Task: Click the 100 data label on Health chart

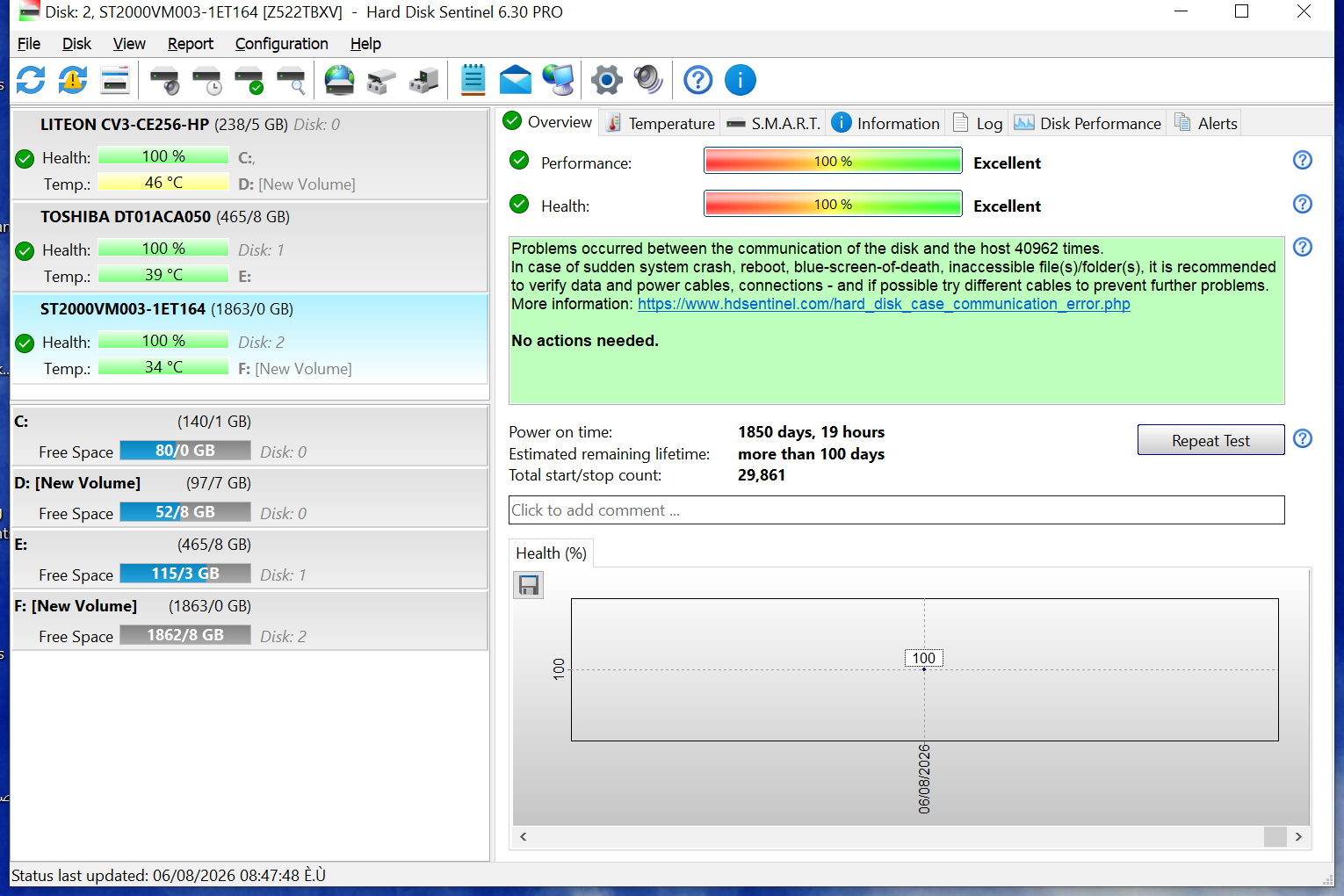Action: point(924,658)
